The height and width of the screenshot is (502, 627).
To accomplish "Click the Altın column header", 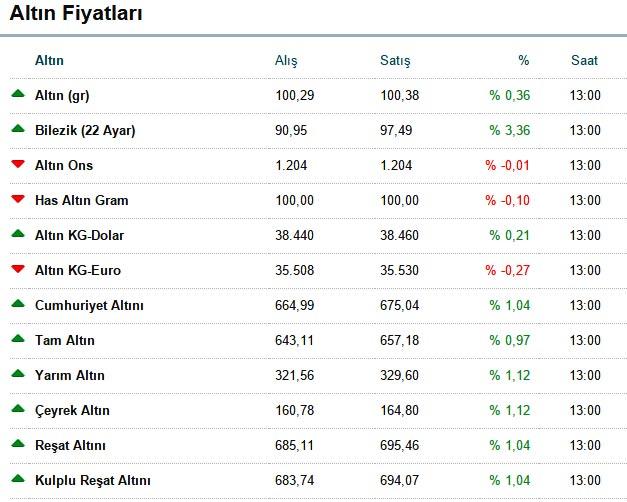I will pos(49,60).
